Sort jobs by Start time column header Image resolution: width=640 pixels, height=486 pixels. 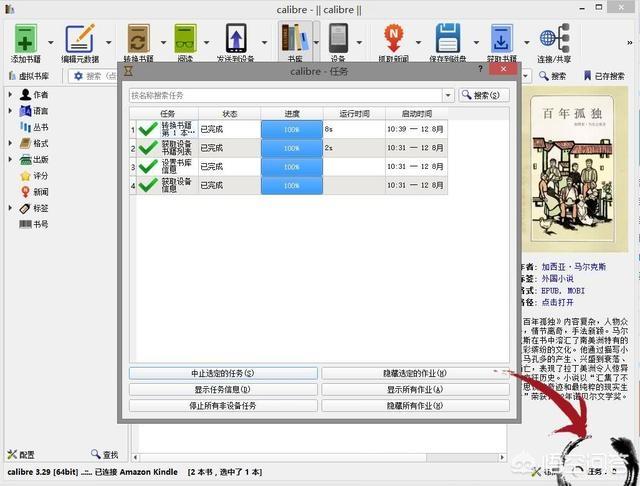(416, 114)
